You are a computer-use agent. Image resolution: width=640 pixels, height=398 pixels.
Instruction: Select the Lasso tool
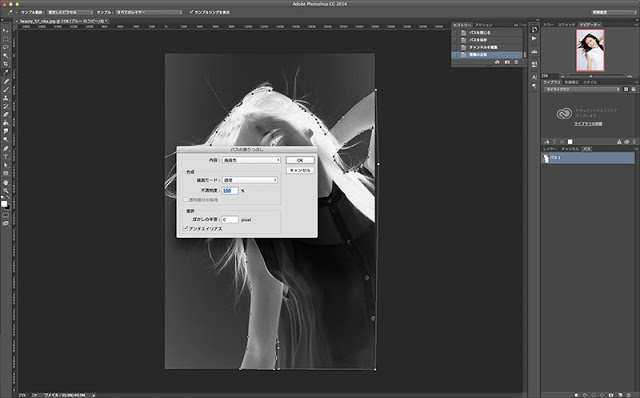click(6, 47)
